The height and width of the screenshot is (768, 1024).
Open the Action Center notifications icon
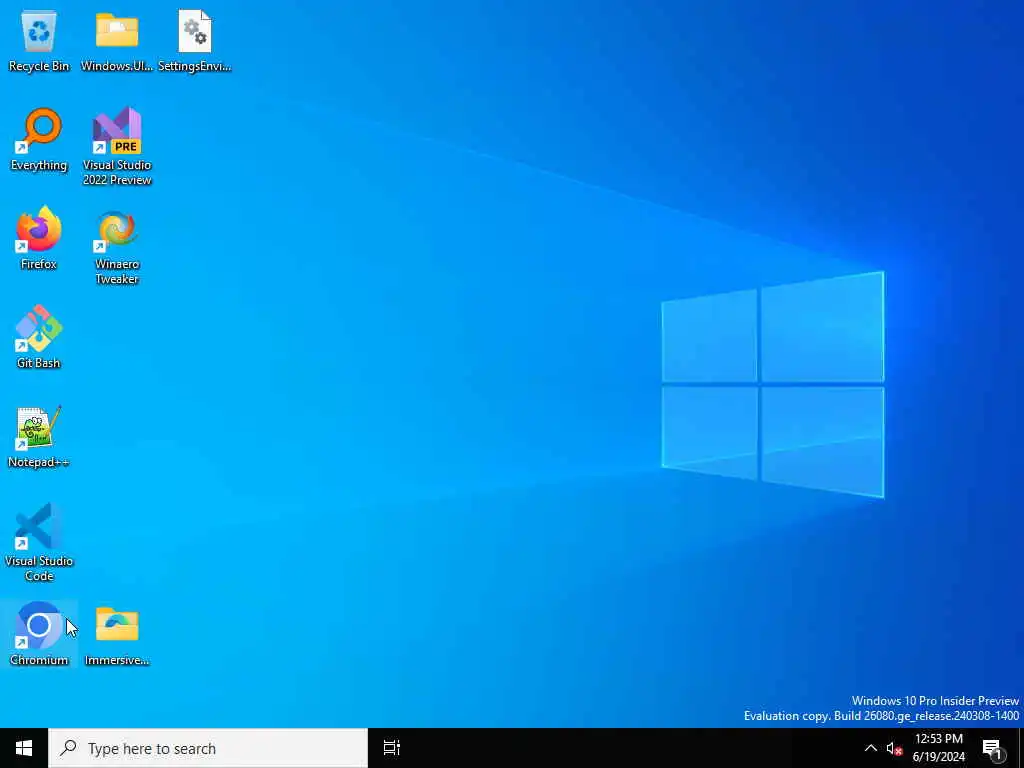click(x=992, y=748)
